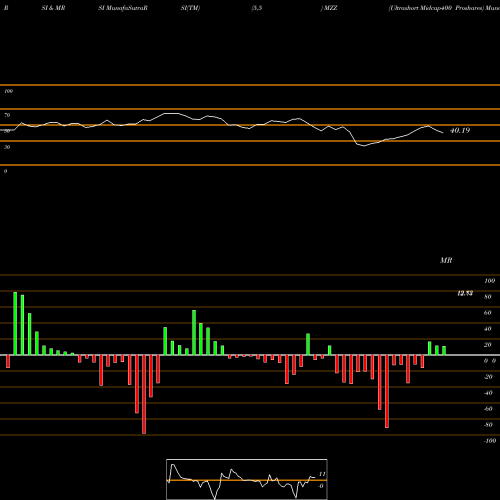Viewport: 500px width, 500px height.
Task: Click the MR axis label 60
Action: click(488, 313)
